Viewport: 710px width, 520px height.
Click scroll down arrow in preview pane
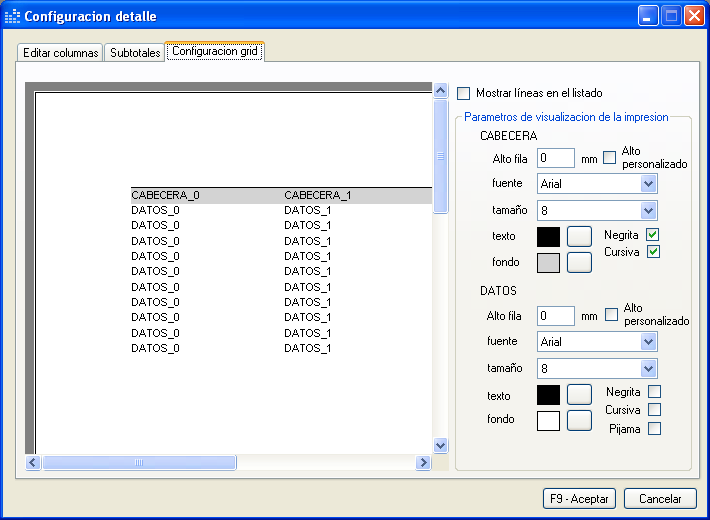[x=440, y=445]
